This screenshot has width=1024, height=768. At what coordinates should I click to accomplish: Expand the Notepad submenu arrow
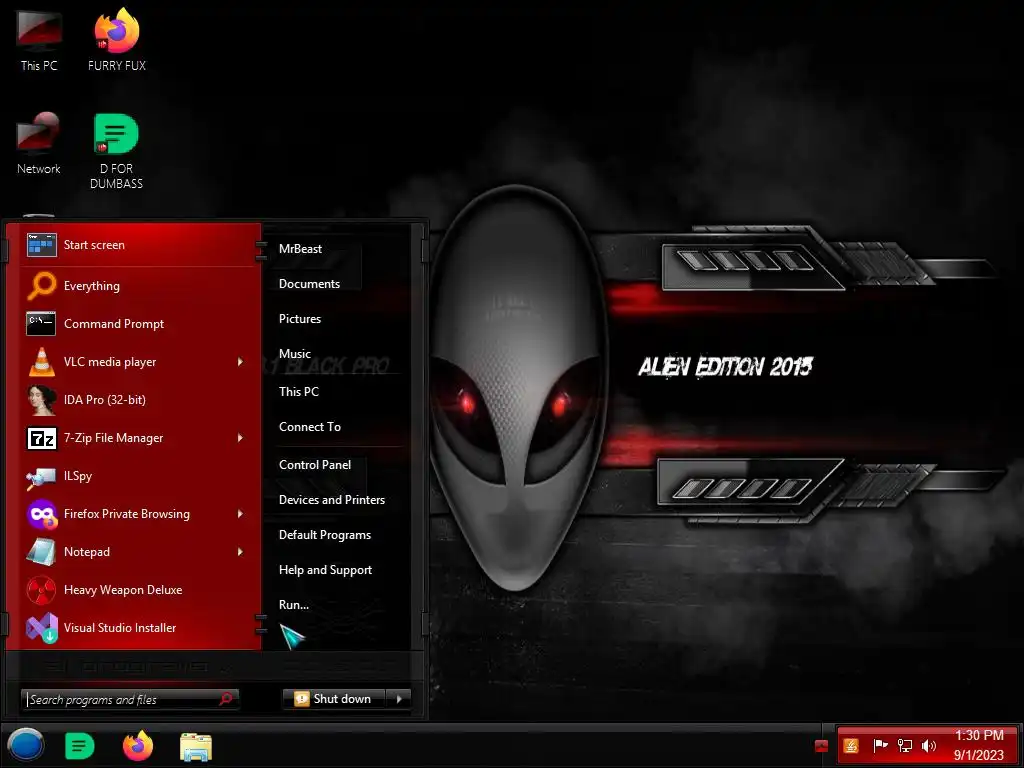tap(240, 552)
